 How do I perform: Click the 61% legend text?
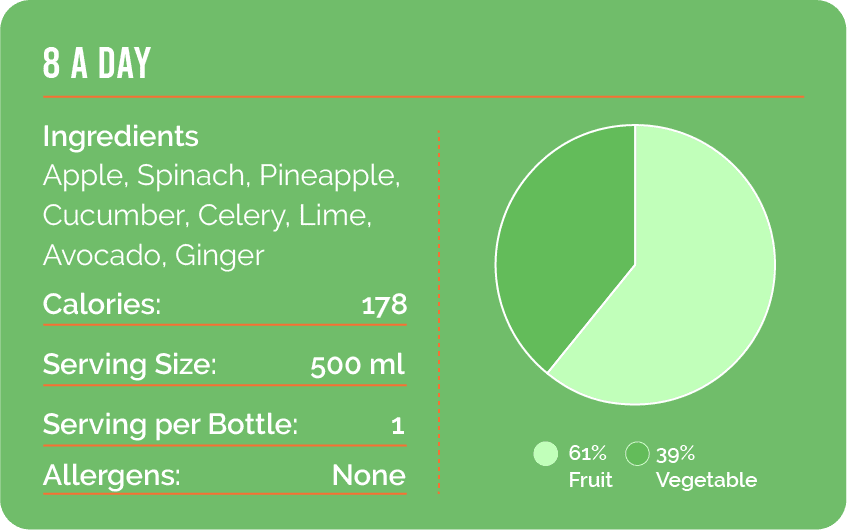pos(587,454)
